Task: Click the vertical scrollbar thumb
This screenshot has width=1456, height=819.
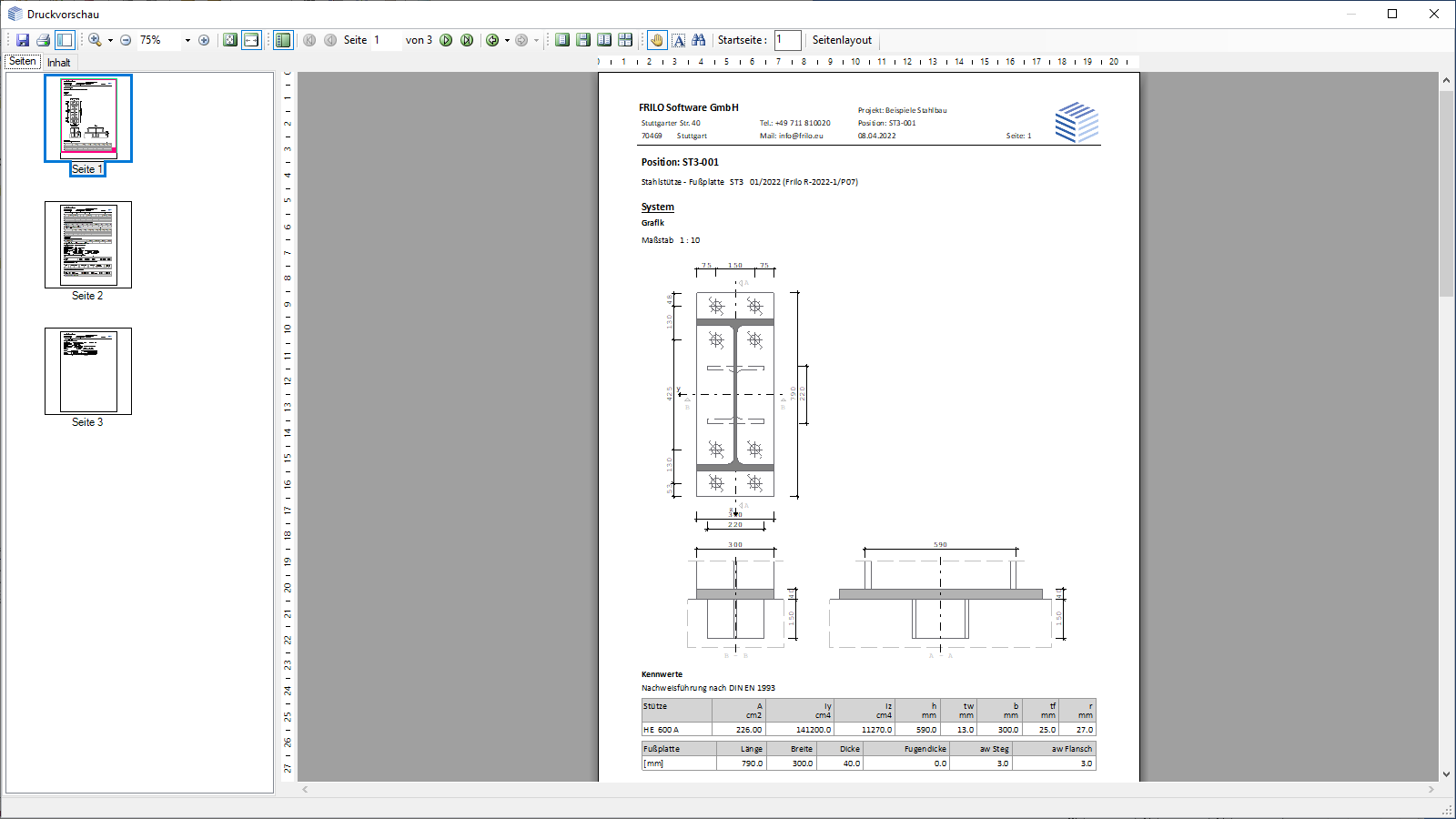Action: [1446, 193]
